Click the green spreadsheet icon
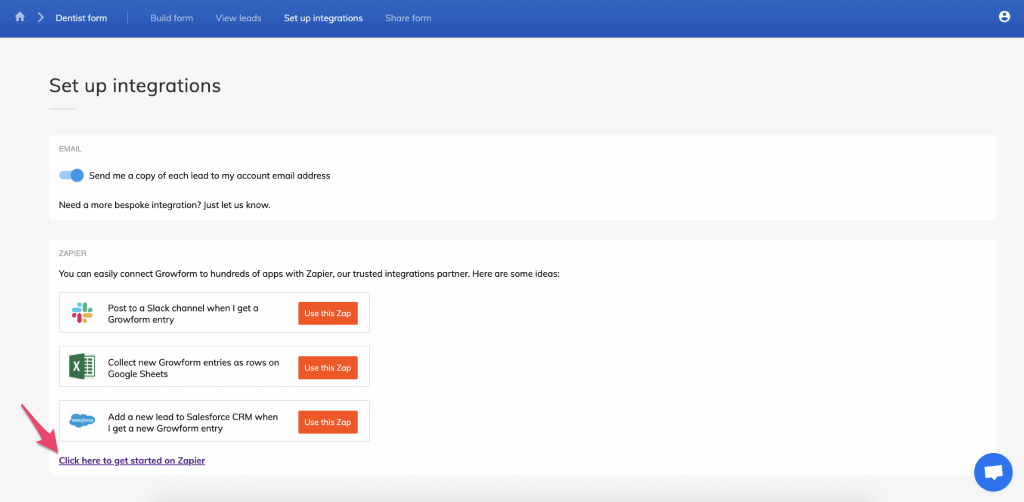Image resolution: width=1024 pixels, height=502 pixels. (x=82, y=367)
